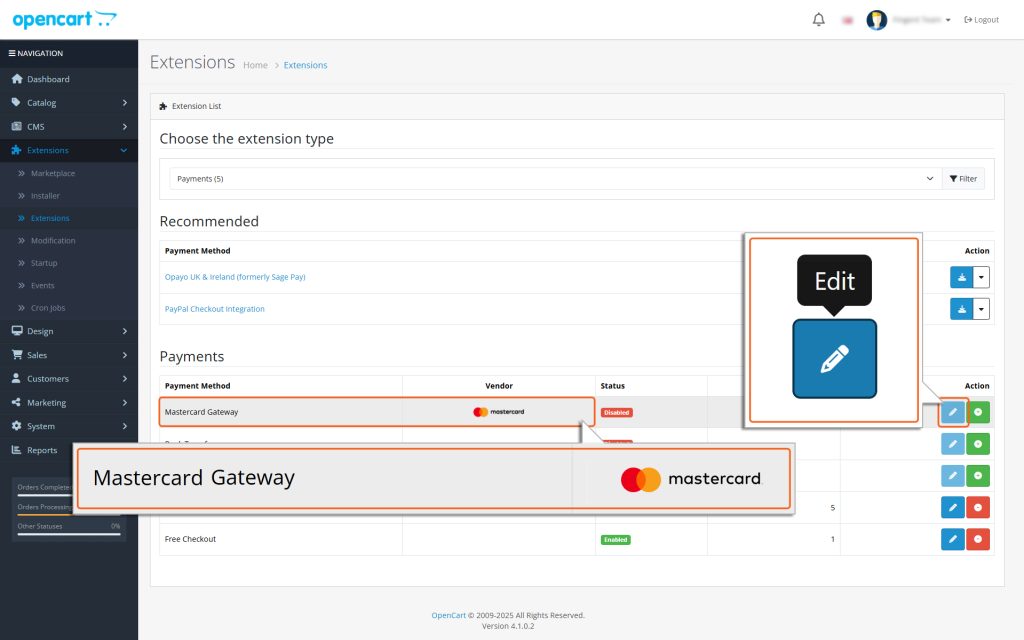Click the Filter button
This screenshot has width=1024, height=640.
pyautogui.click(x=963, y=179)
